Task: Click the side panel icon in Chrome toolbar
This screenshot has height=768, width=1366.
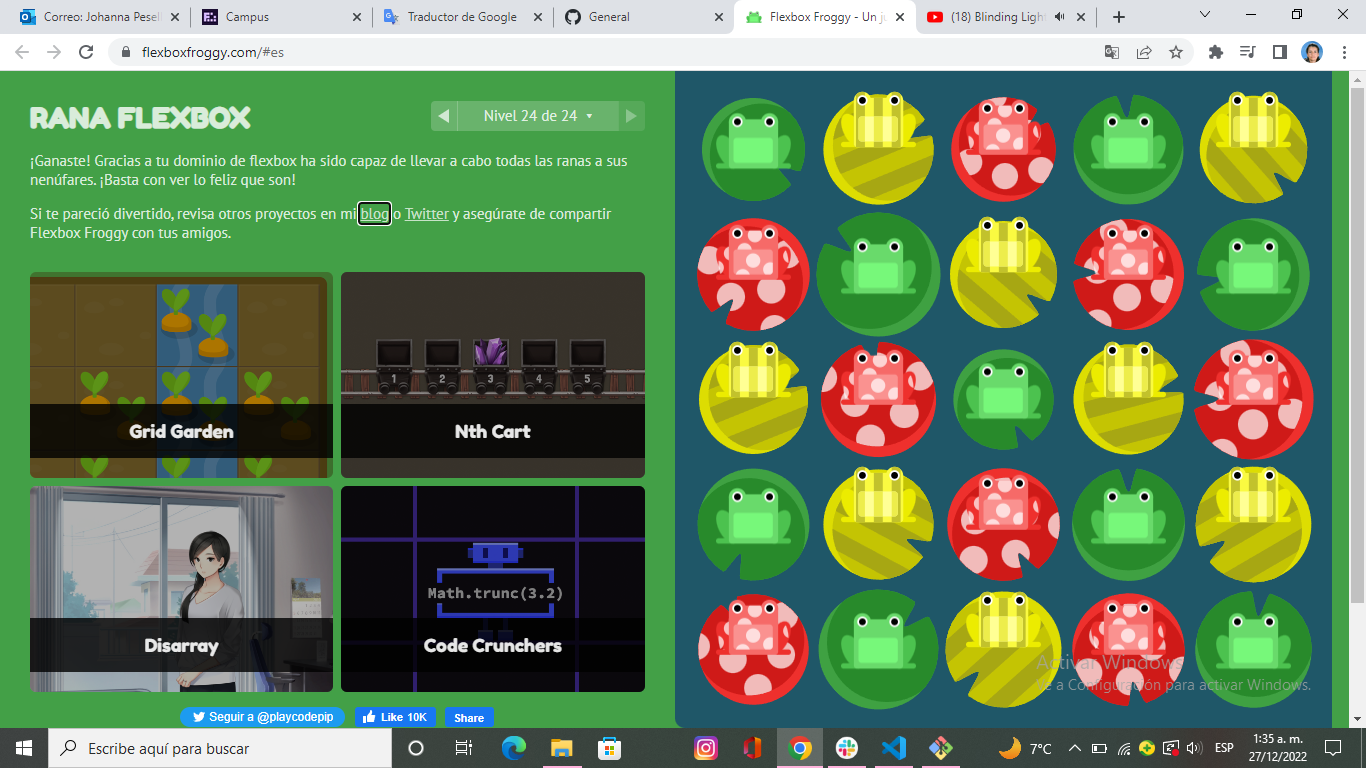Action: [1282, 52]
